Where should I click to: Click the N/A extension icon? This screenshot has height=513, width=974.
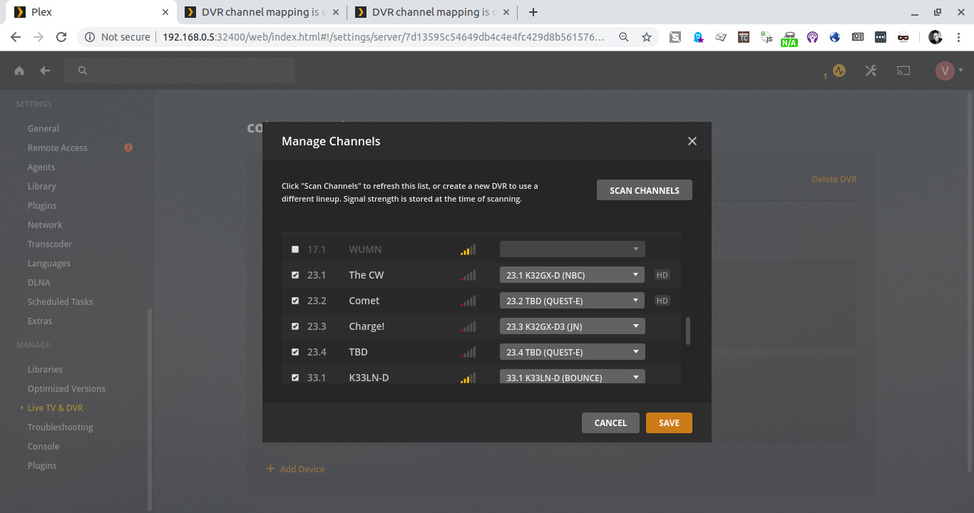click(x=789, y=39)
